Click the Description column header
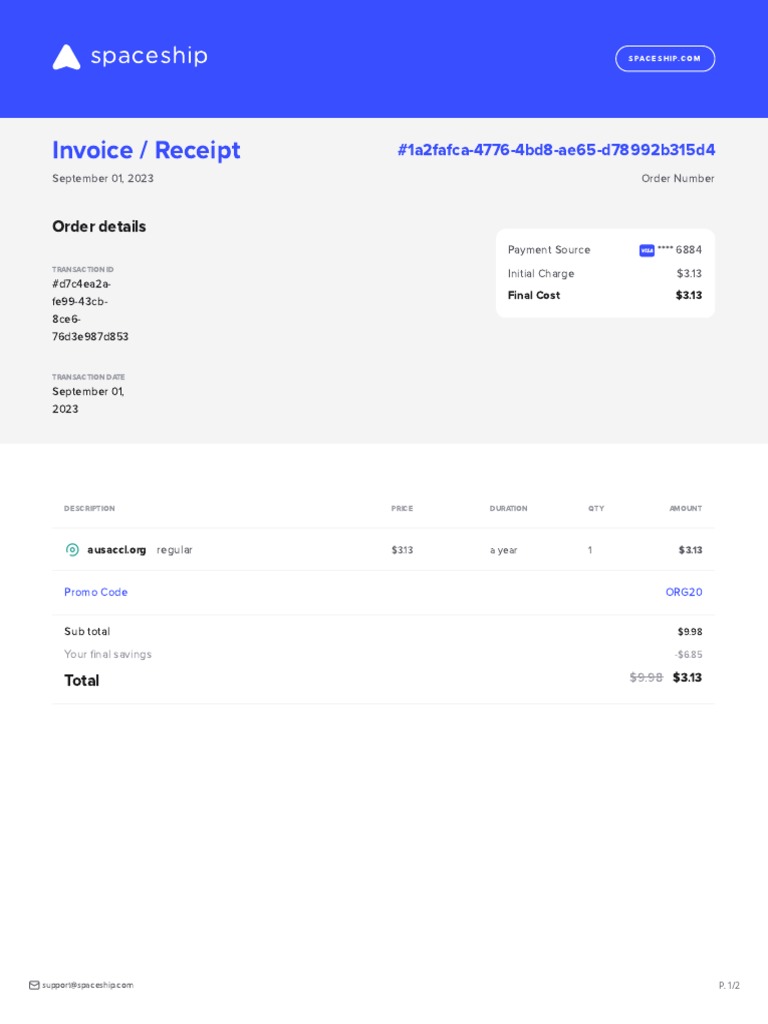 click(89, 509)
